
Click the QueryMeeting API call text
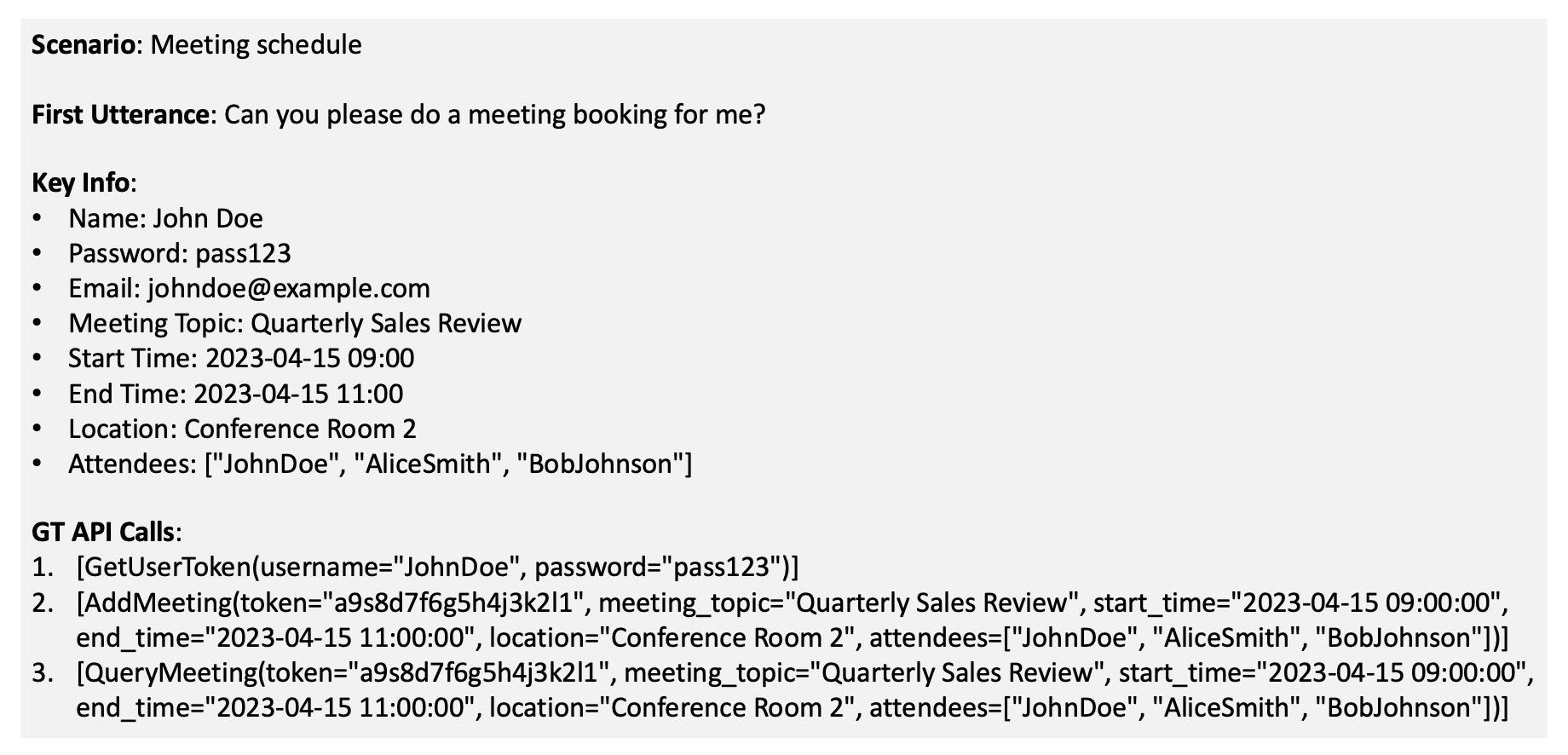[805, 690]
